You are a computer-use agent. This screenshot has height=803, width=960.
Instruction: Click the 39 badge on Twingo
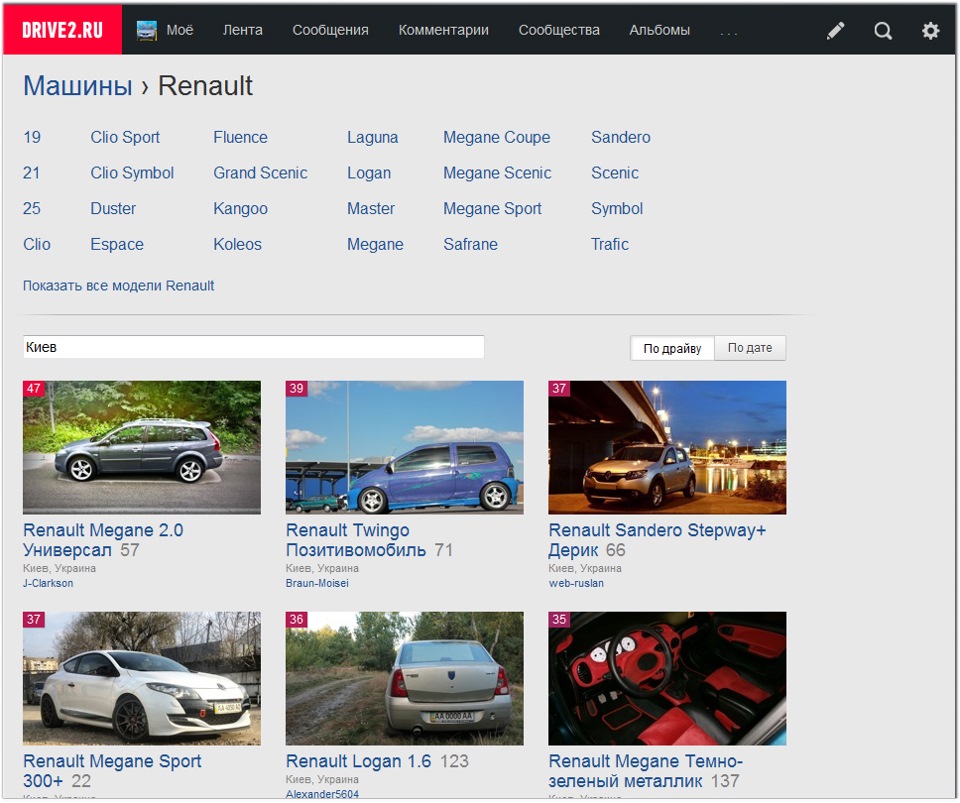tap(296, 388)
